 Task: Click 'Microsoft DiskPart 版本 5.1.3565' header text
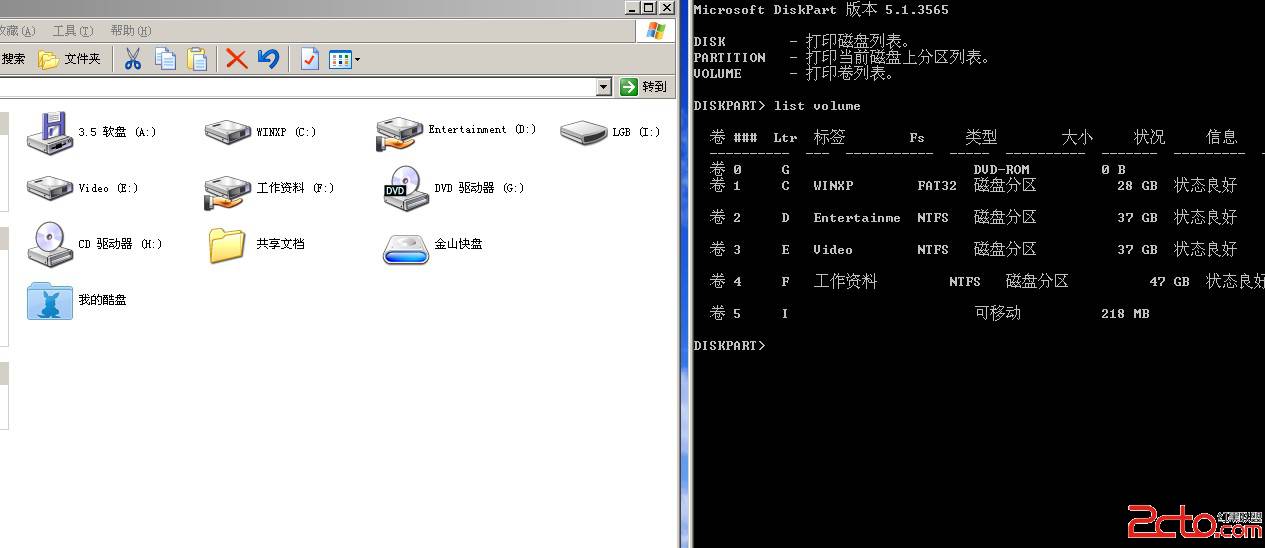pos(821,10)
